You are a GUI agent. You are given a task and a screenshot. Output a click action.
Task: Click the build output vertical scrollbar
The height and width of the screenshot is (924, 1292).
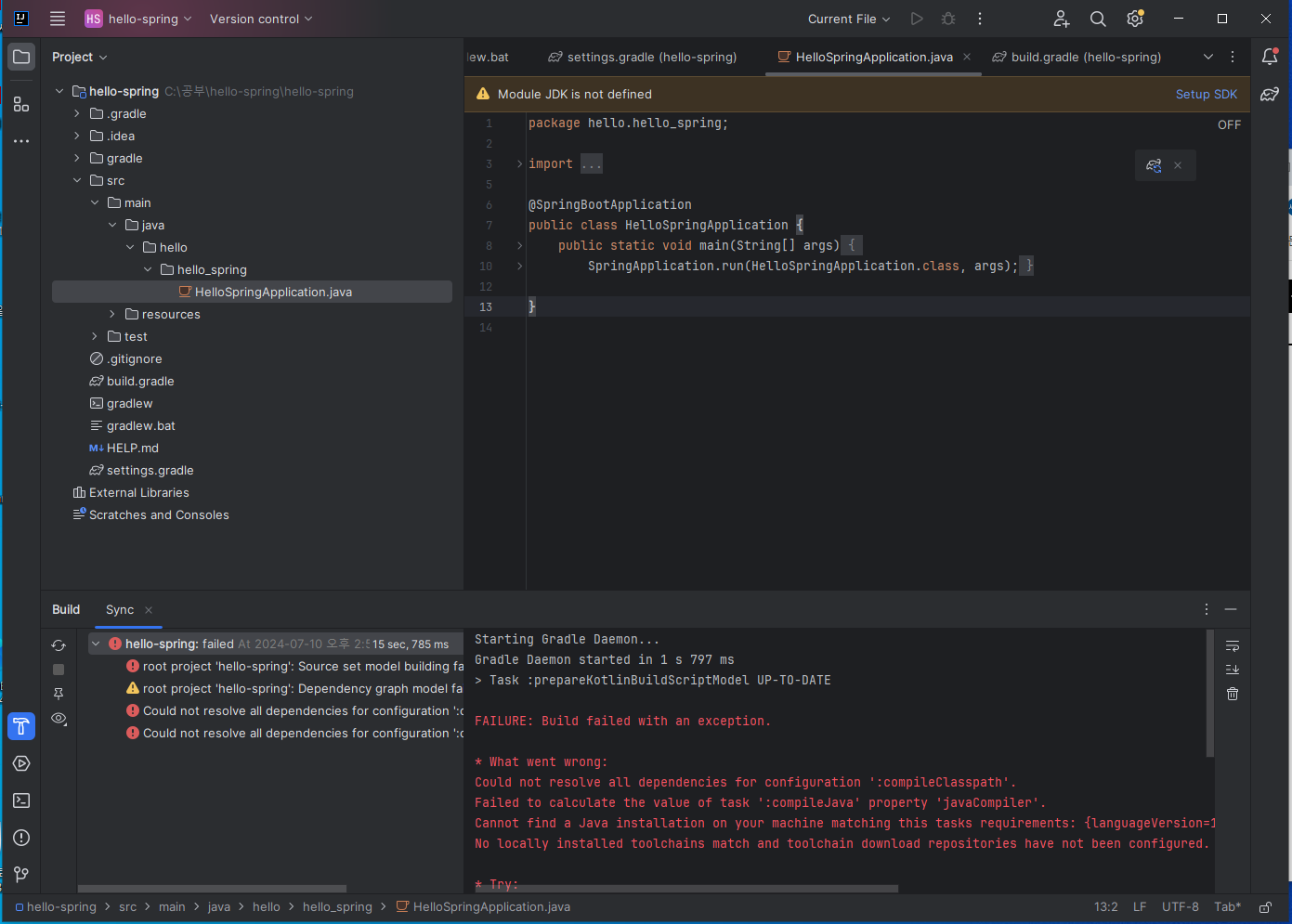(x=1210, y=694)
